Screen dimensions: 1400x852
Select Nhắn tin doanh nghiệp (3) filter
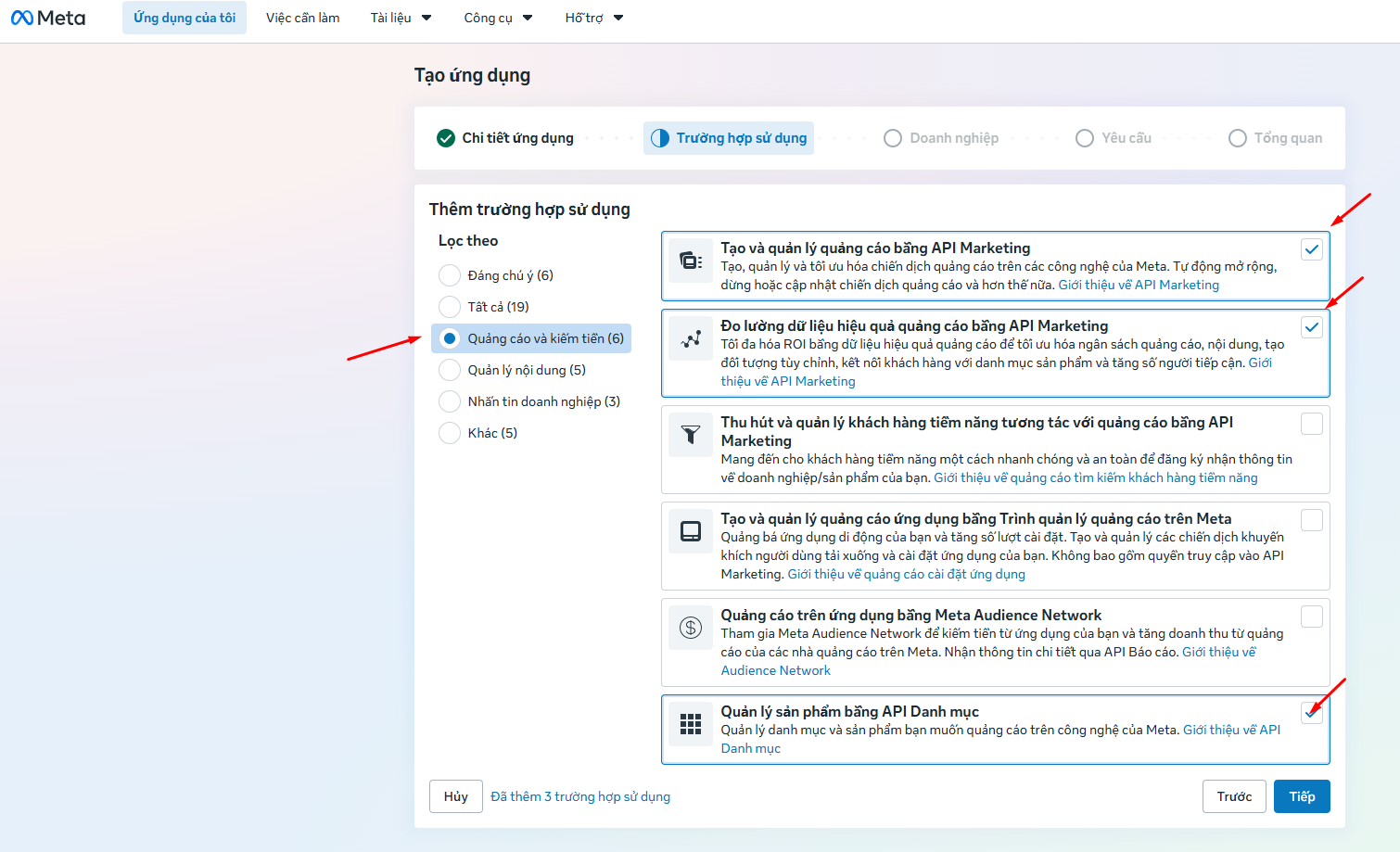[x=450, y=401]
